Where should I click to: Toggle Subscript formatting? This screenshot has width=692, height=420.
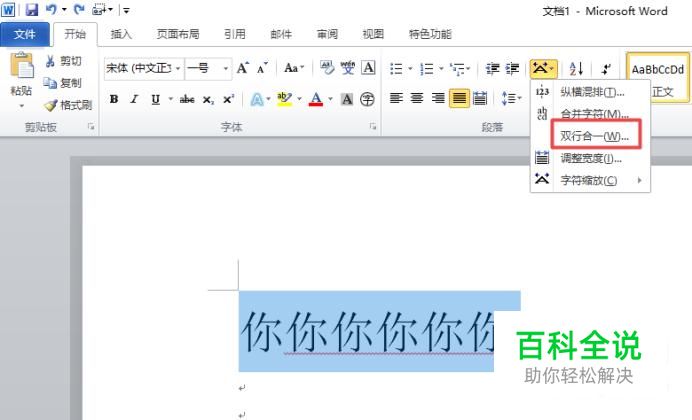tap(208, 99)
